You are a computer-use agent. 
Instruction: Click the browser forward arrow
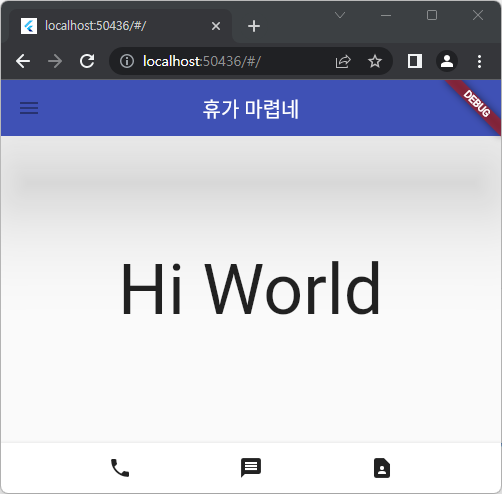(55, 61)
